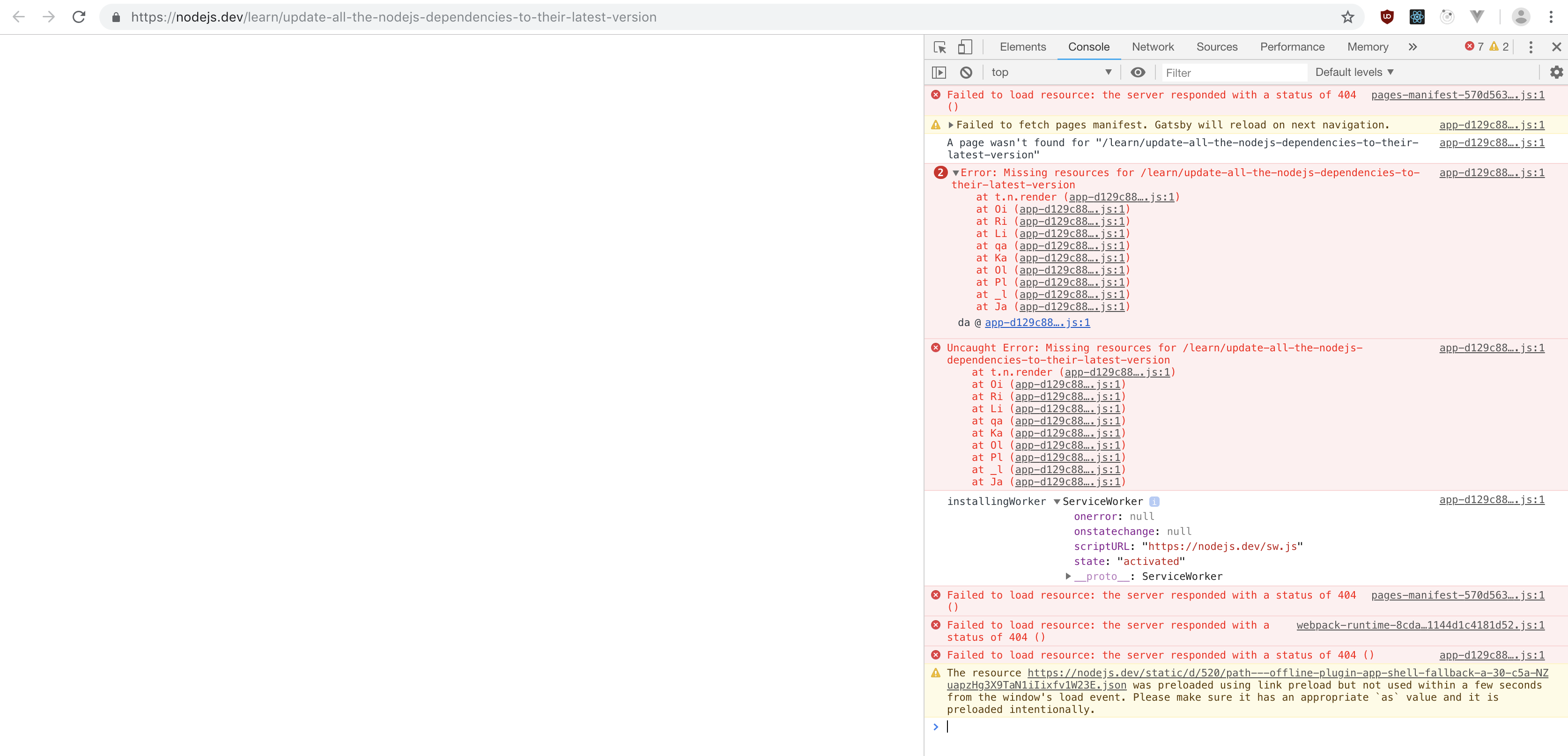Expand the __proto__: ServiceWorker entry
Screen dimensions: 1568x756
pos(1068,576)
